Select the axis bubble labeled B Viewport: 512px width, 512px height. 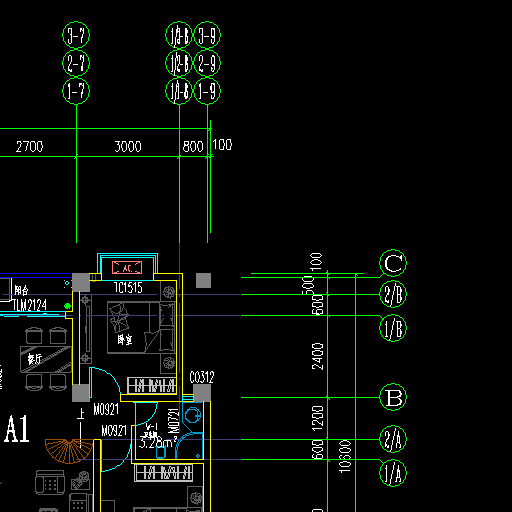coord(393,397)
